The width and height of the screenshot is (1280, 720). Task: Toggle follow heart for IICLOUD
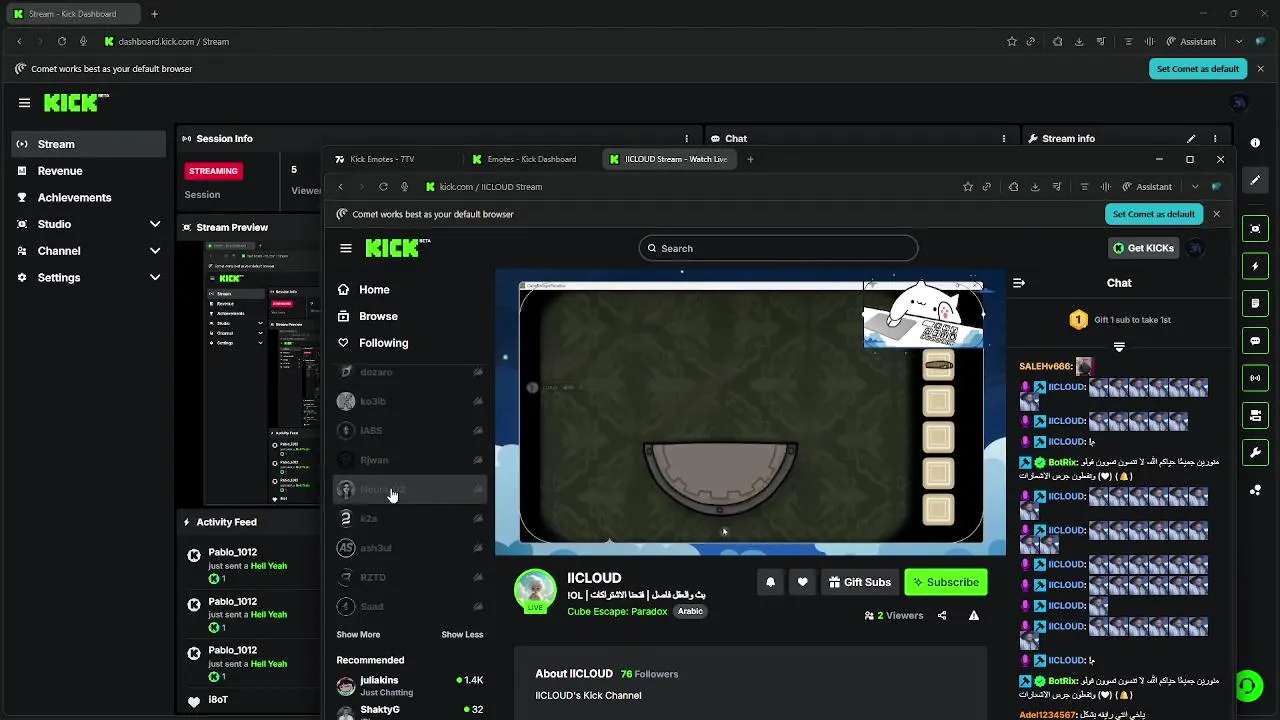tap(802, 582)
